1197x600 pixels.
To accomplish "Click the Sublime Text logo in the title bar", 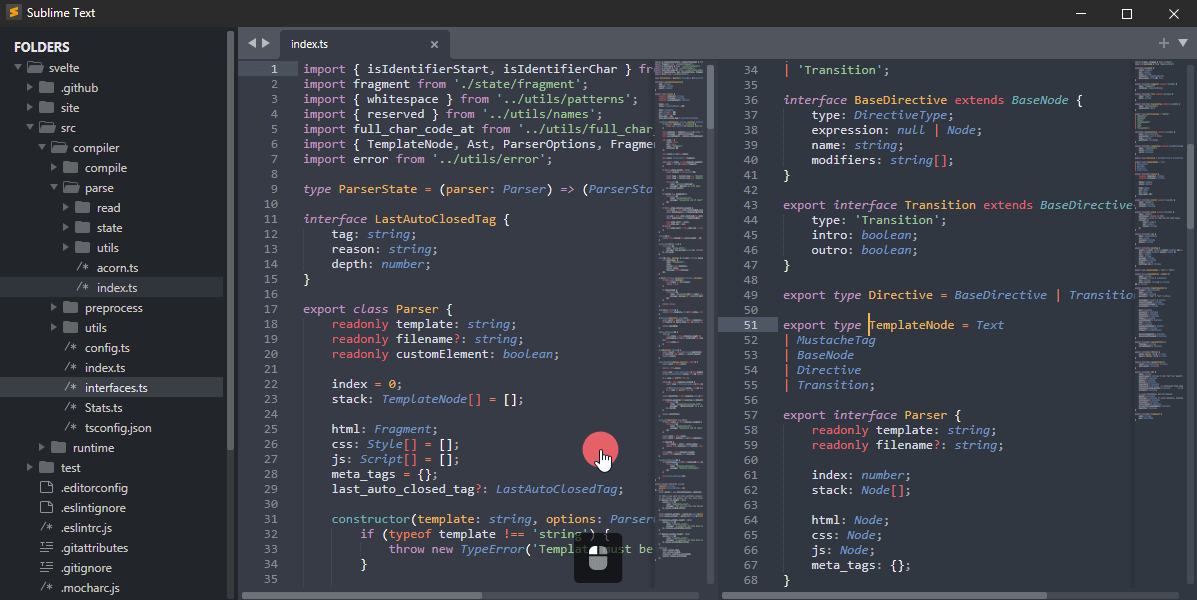I will click(x=13, y=13).
